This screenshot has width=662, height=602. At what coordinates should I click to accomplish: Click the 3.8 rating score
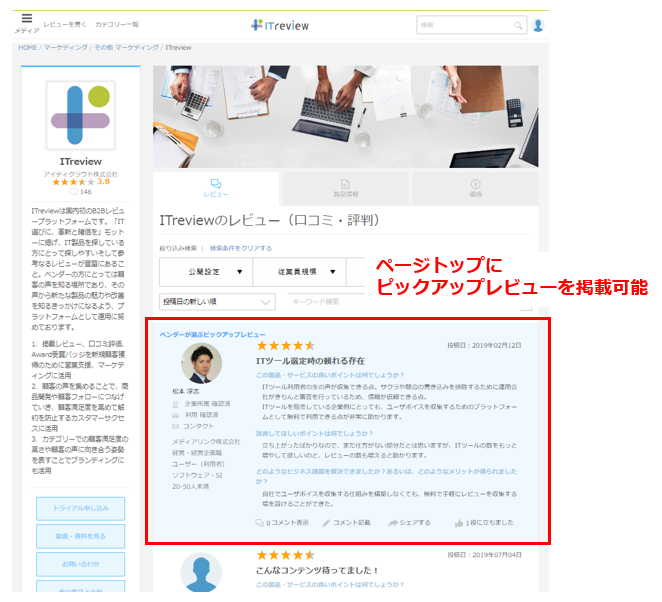(x=103, y=182)
